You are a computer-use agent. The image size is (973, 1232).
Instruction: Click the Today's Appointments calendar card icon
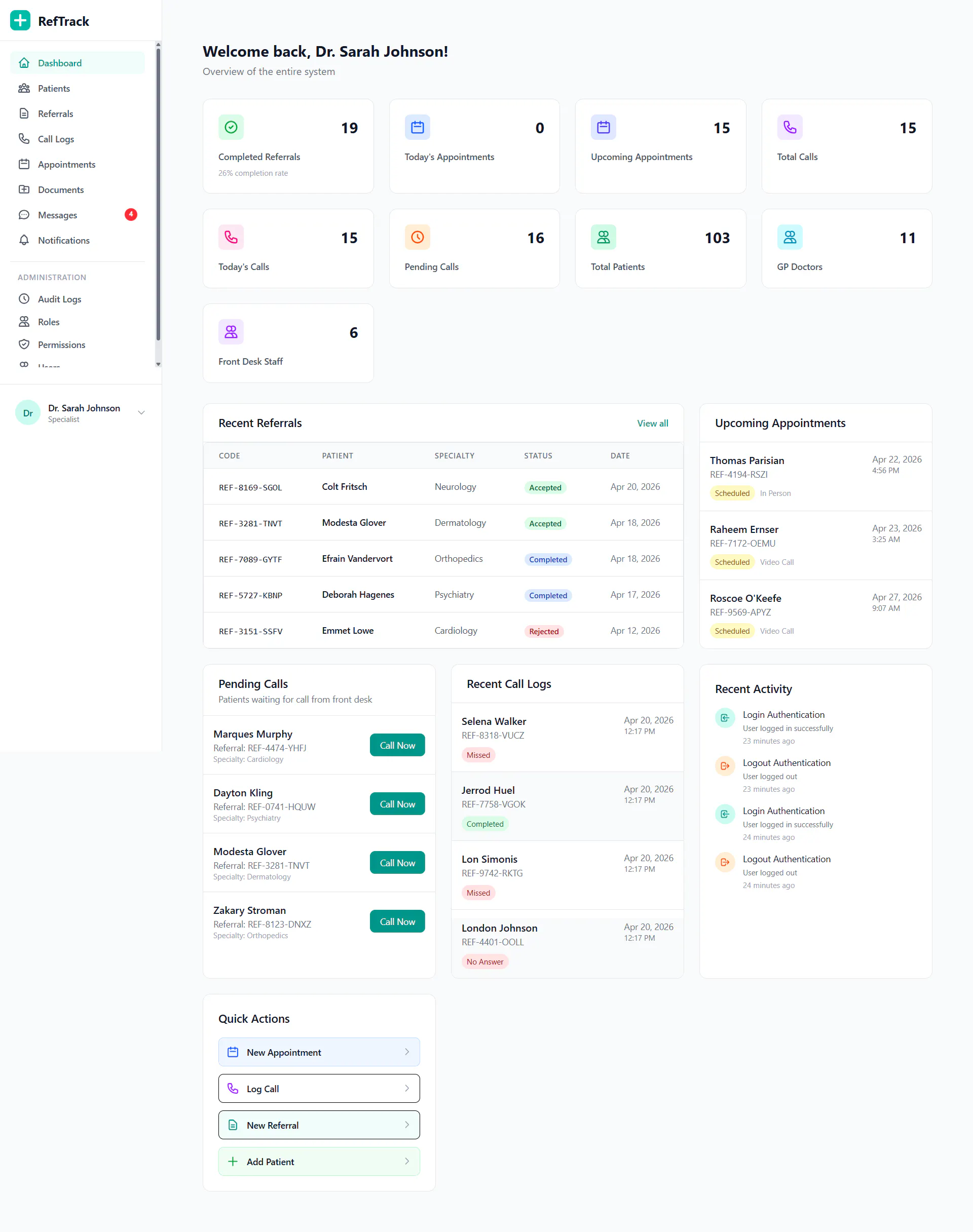click(x=417, y=128)
